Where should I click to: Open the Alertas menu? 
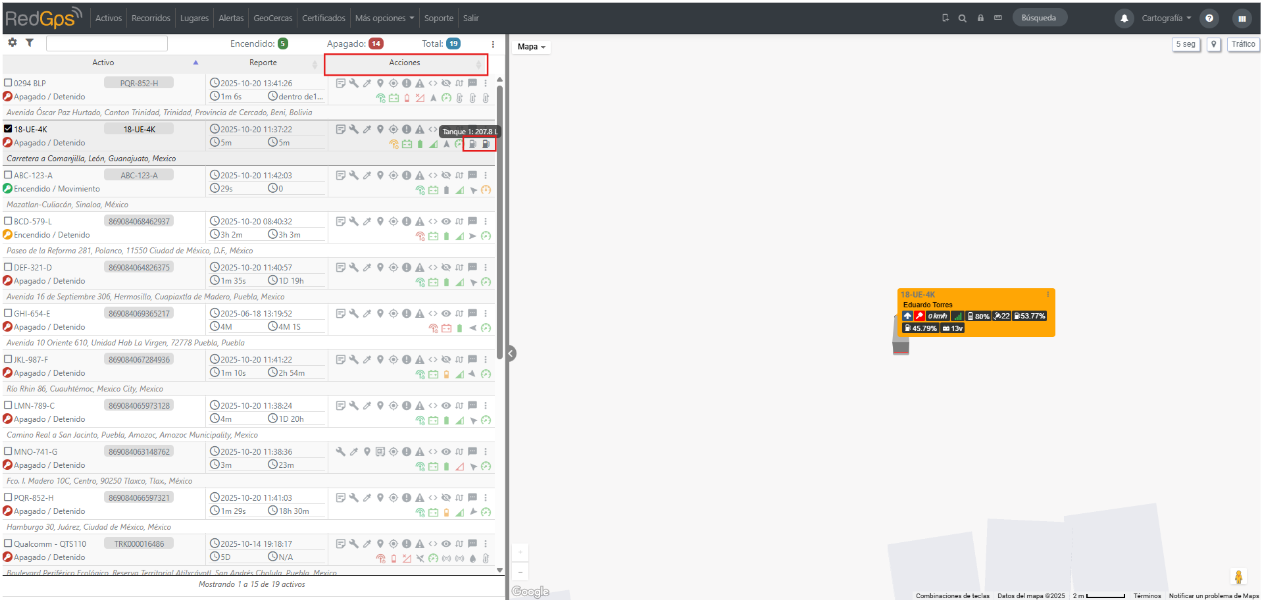(231, 18)
